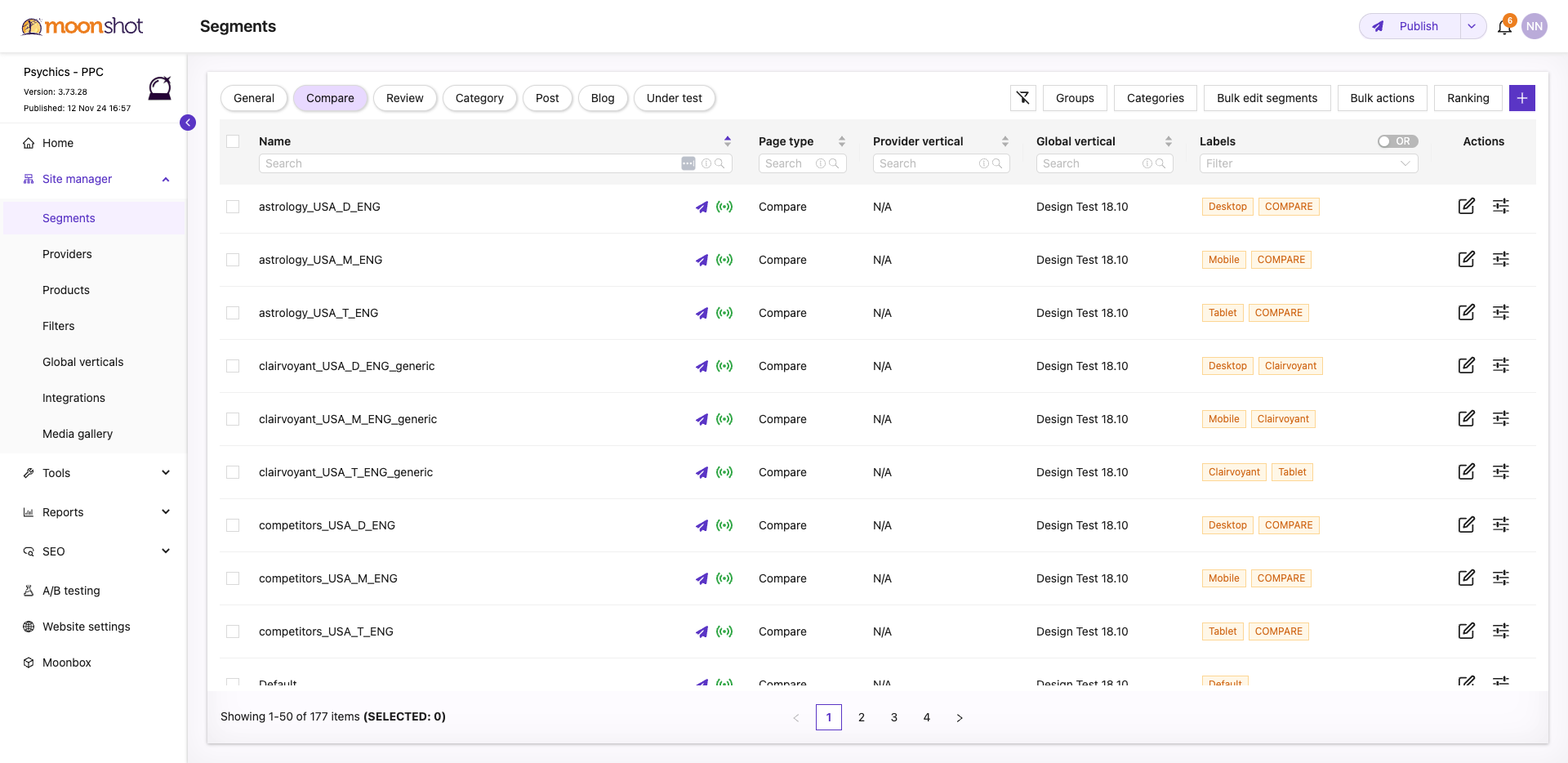Collapse the Site manager menu

pyautogui.click(x=166, y=179)
